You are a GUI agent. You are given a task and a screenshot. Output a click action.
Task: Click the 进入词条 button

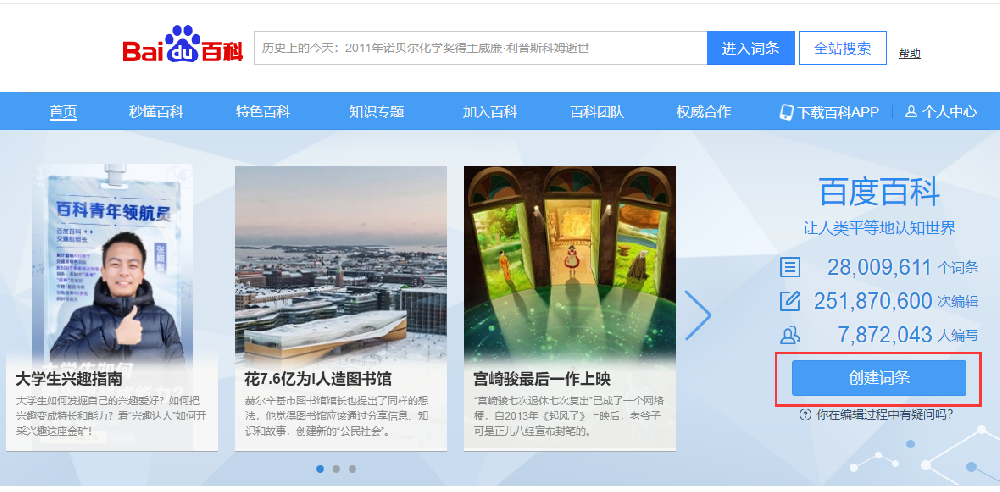click(751, 48)
